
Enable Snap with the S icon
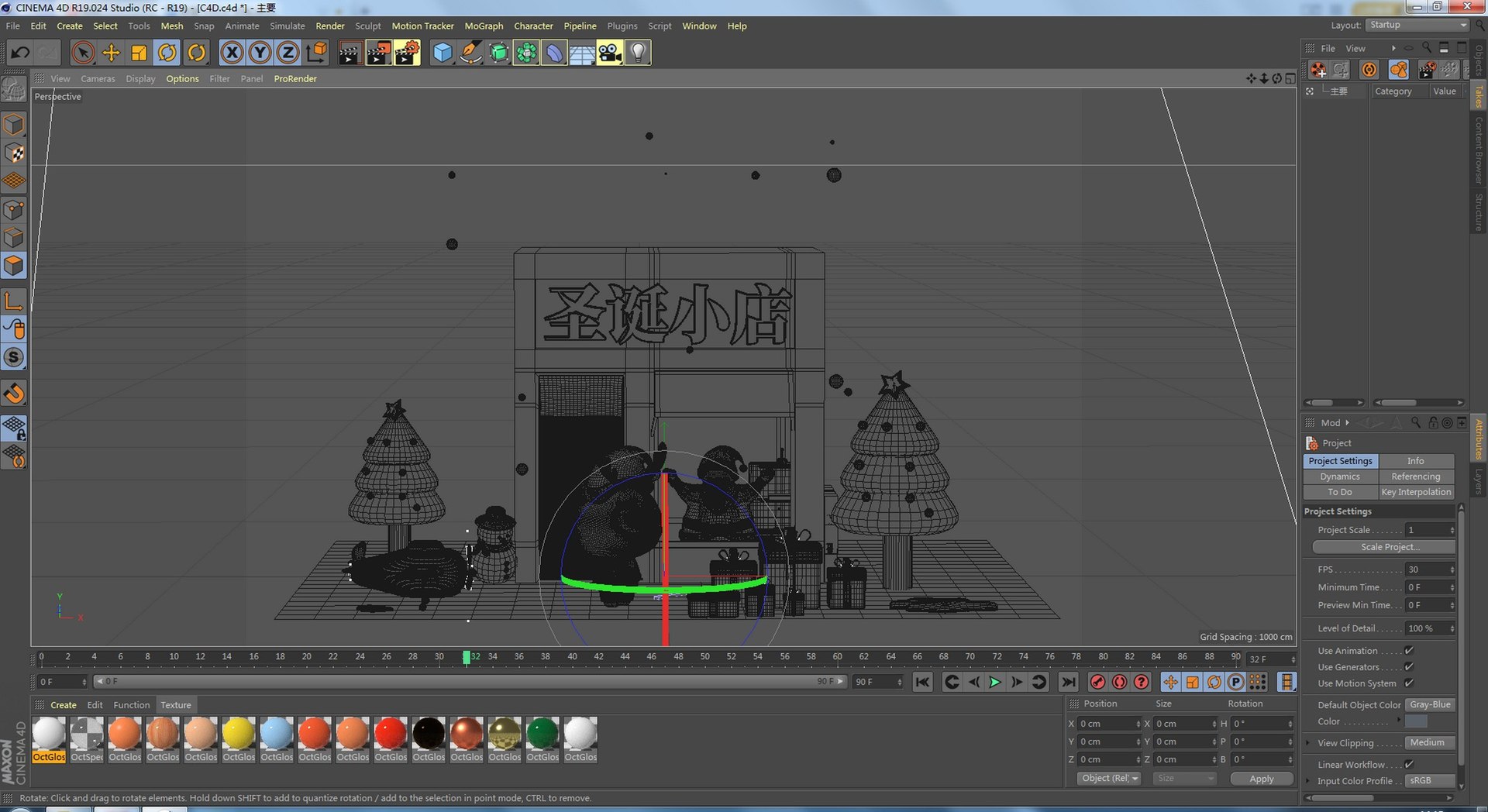pyautogui.click(x=14, y=357)
